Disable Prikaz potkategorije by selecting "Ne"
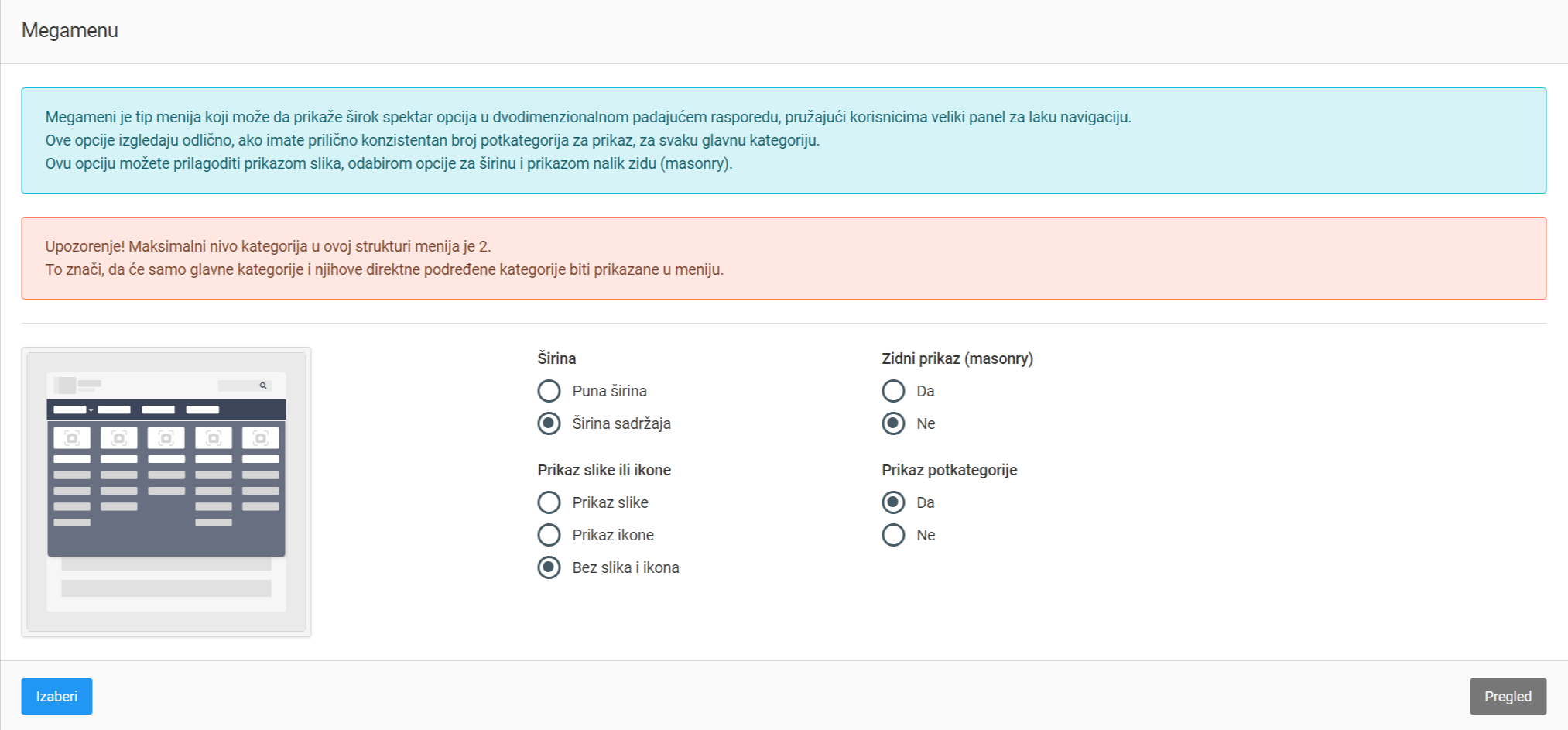The width and height of the screenshot is (1568, 730). [894, 535]
